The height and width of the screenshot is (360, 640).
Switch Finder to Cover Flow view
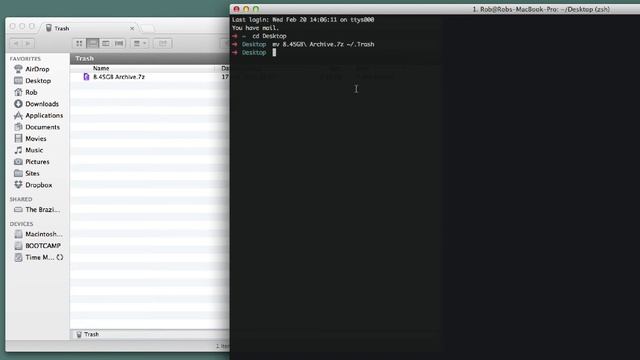(x=119, y=43)
